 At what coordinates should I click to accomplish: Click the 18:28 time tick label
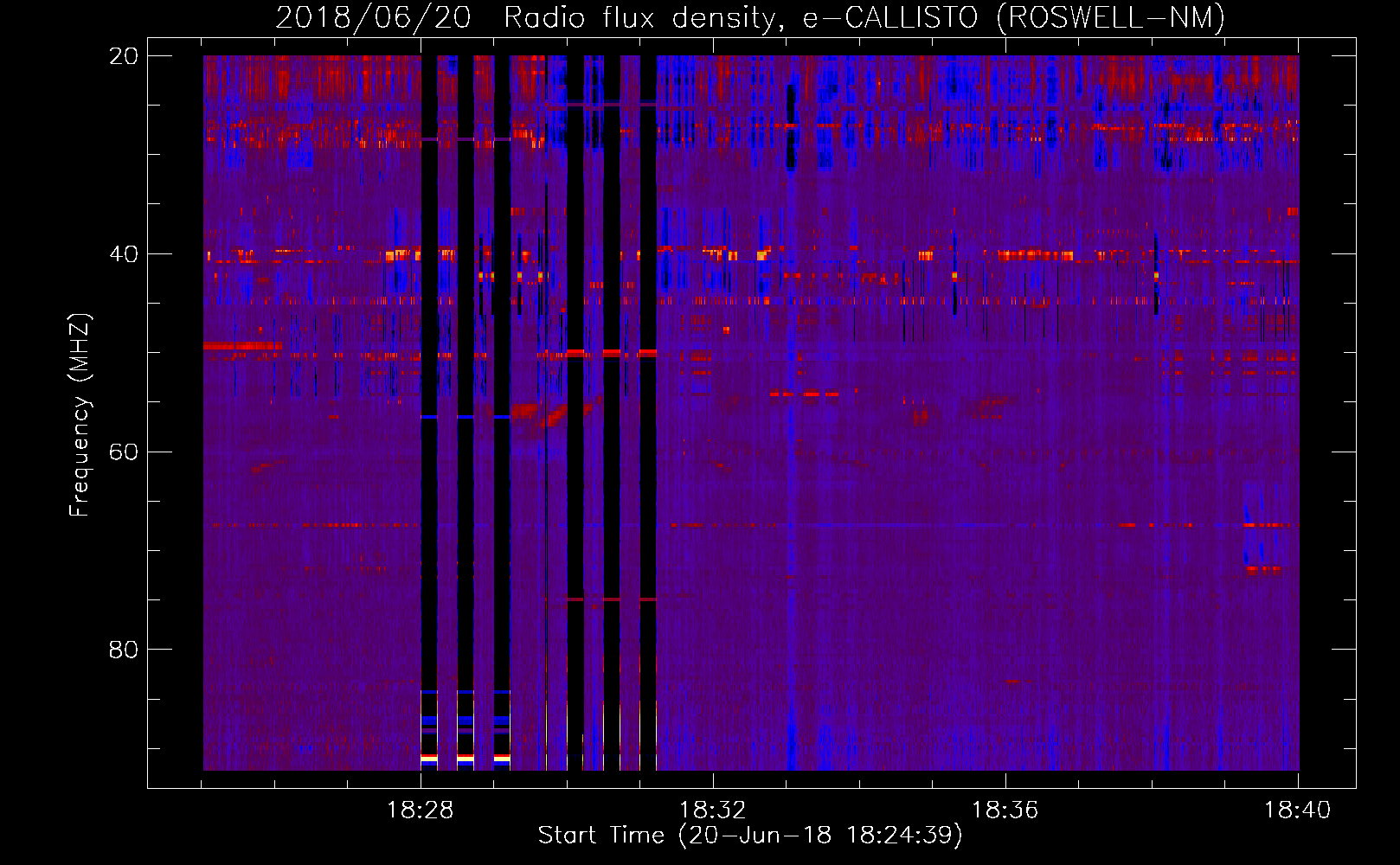[x=421, y=811]
